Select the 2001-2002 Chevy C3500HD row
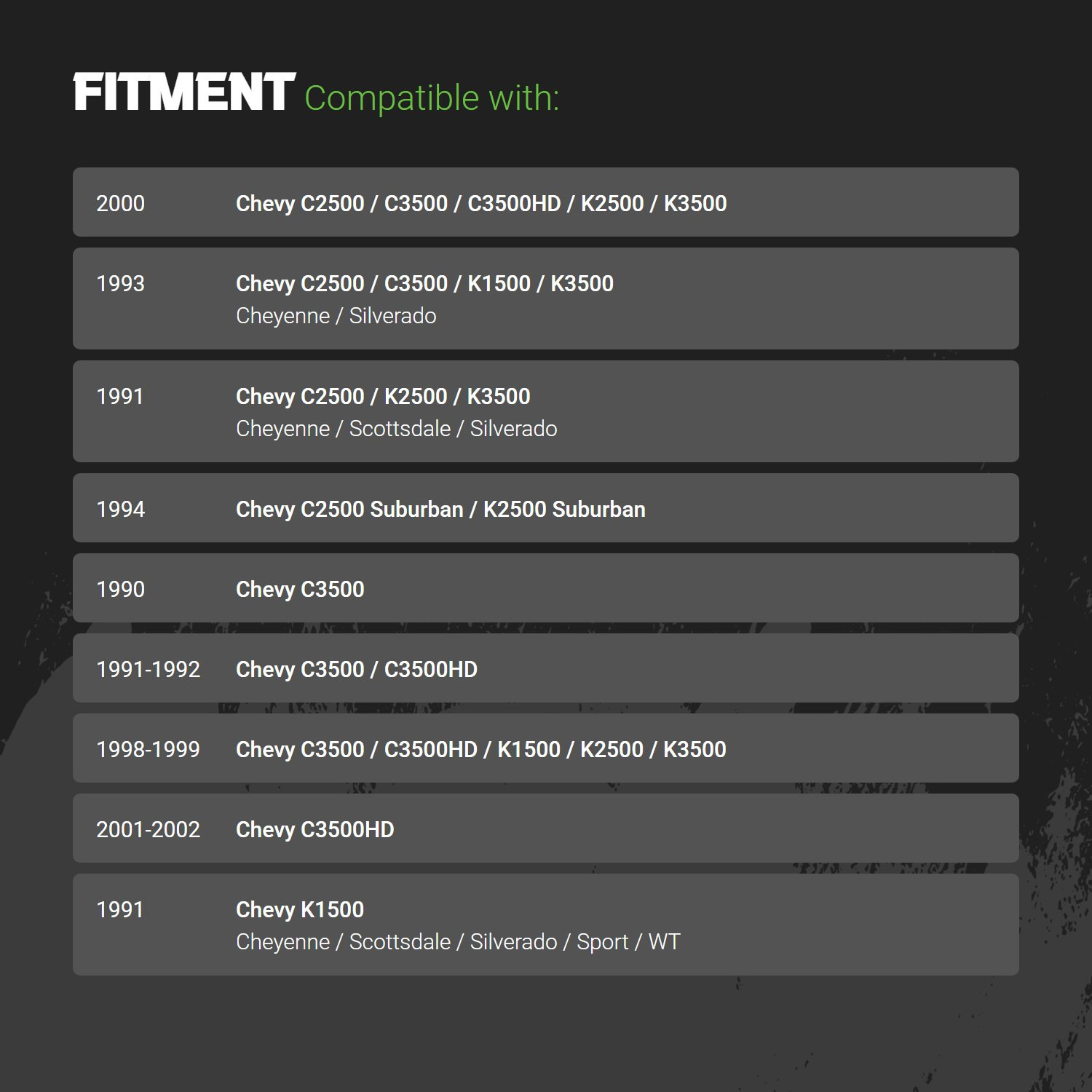 coord(546,828)
